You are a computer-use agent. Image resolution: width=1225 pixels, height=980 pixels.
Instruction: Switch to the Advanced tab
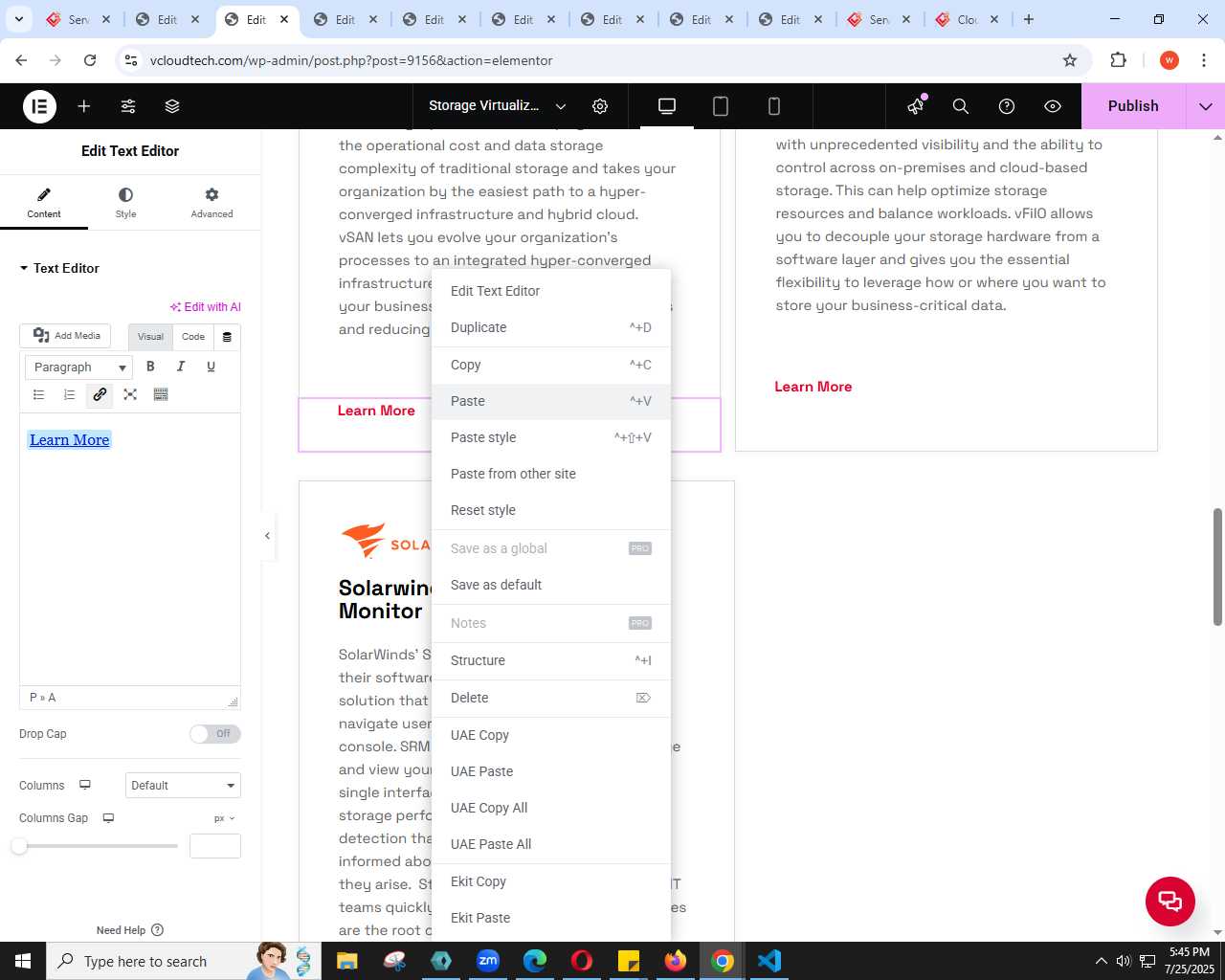(212, 202)
